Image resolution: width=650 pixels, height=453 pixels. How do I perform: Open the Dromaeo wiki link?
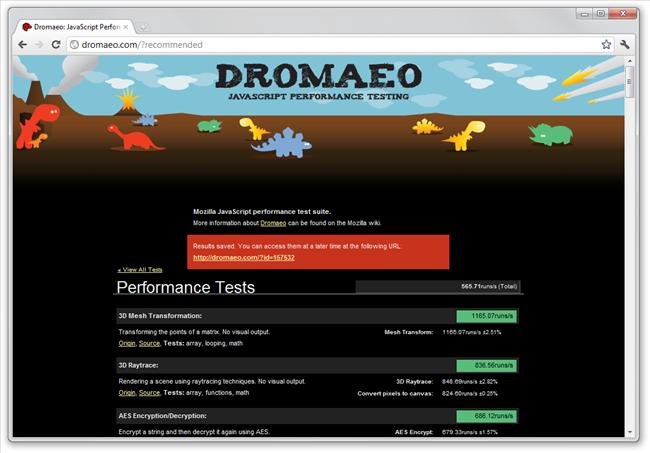273,223
